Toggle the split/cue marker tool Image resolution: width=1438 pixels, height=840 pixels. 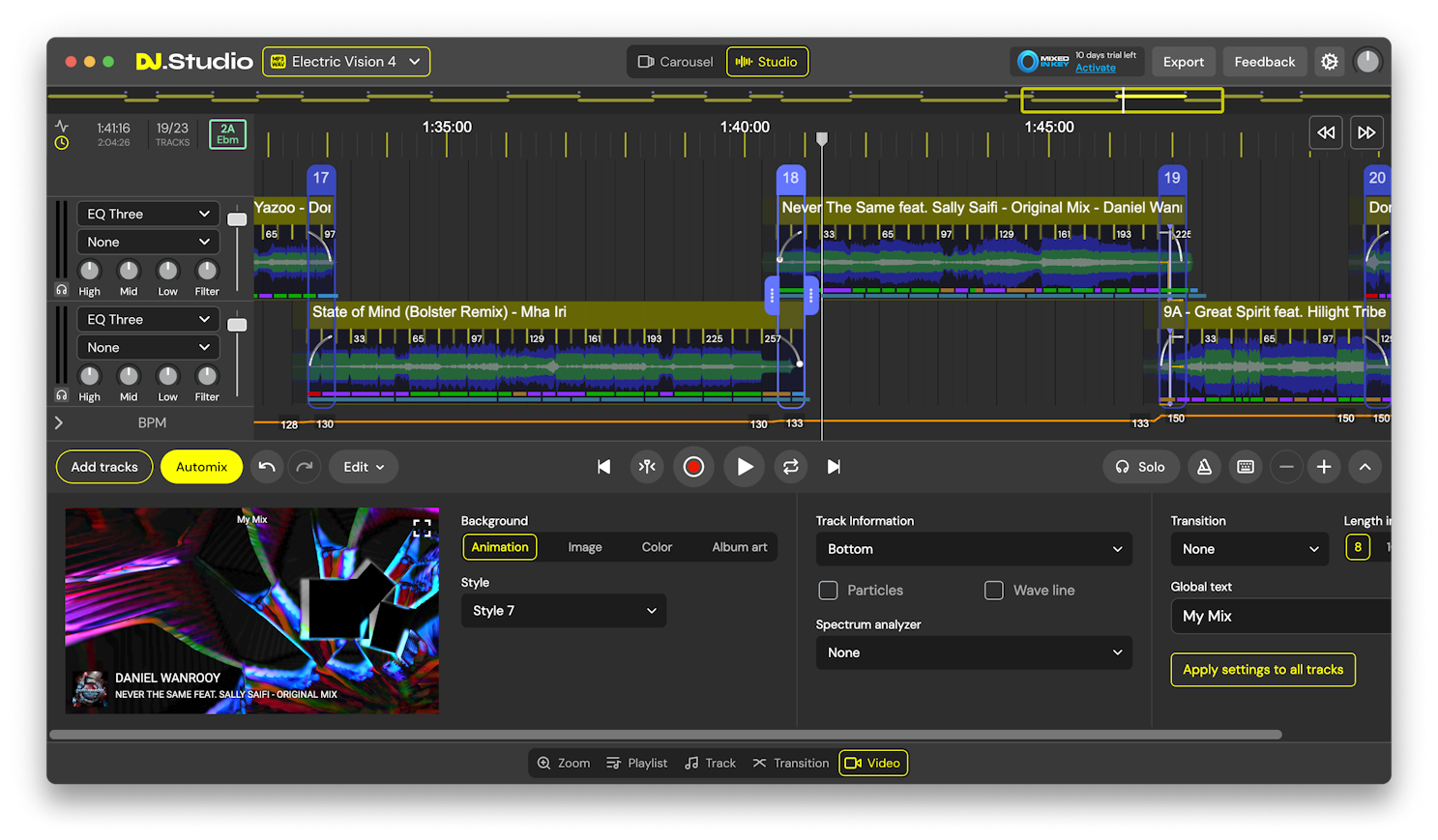647,467
